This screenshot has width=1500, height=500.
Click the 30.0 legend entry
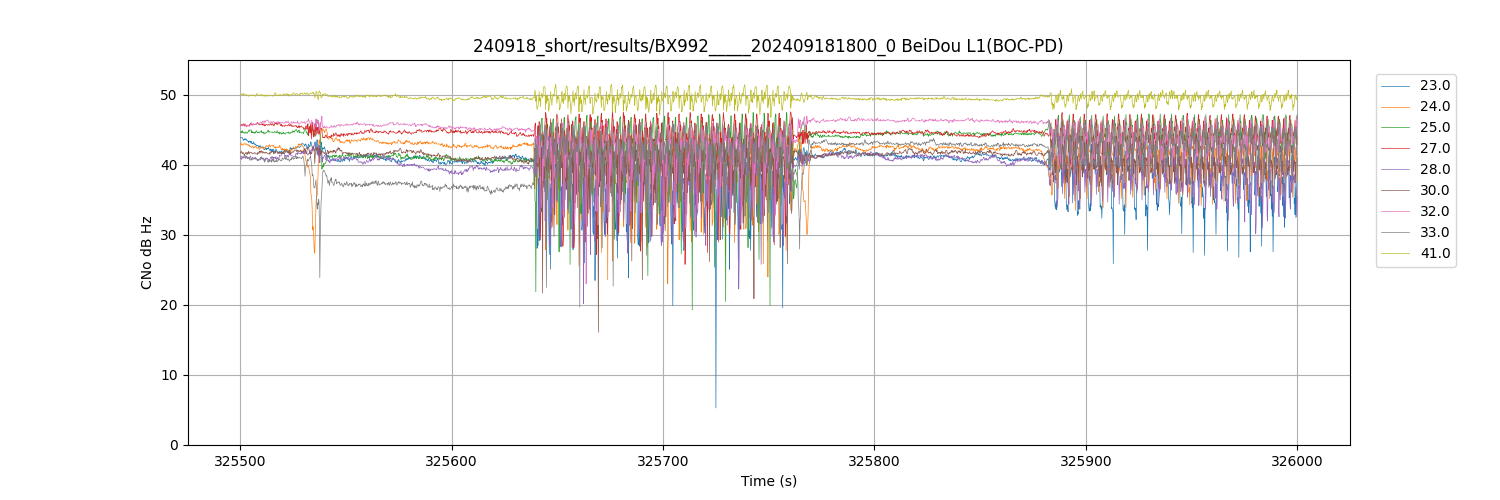coord(1434,191)
